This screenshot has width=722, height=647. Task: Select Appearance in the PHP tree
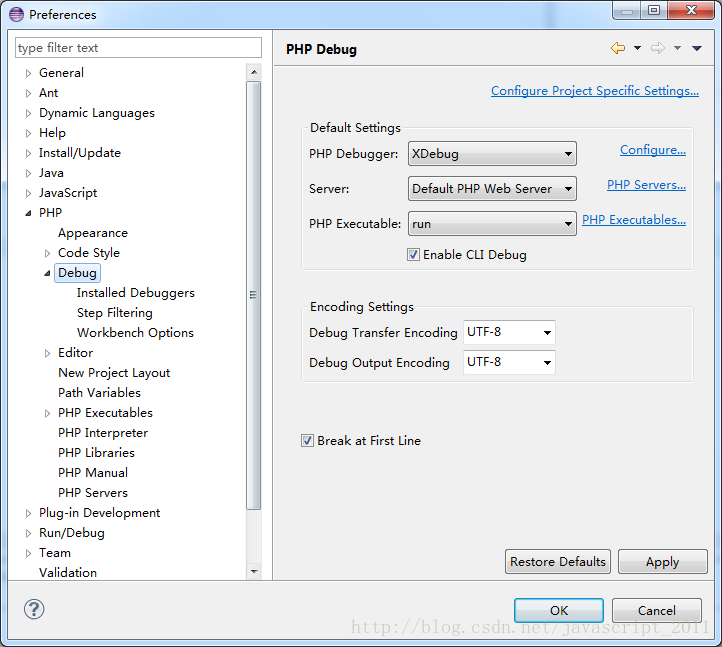pos(93,233)
